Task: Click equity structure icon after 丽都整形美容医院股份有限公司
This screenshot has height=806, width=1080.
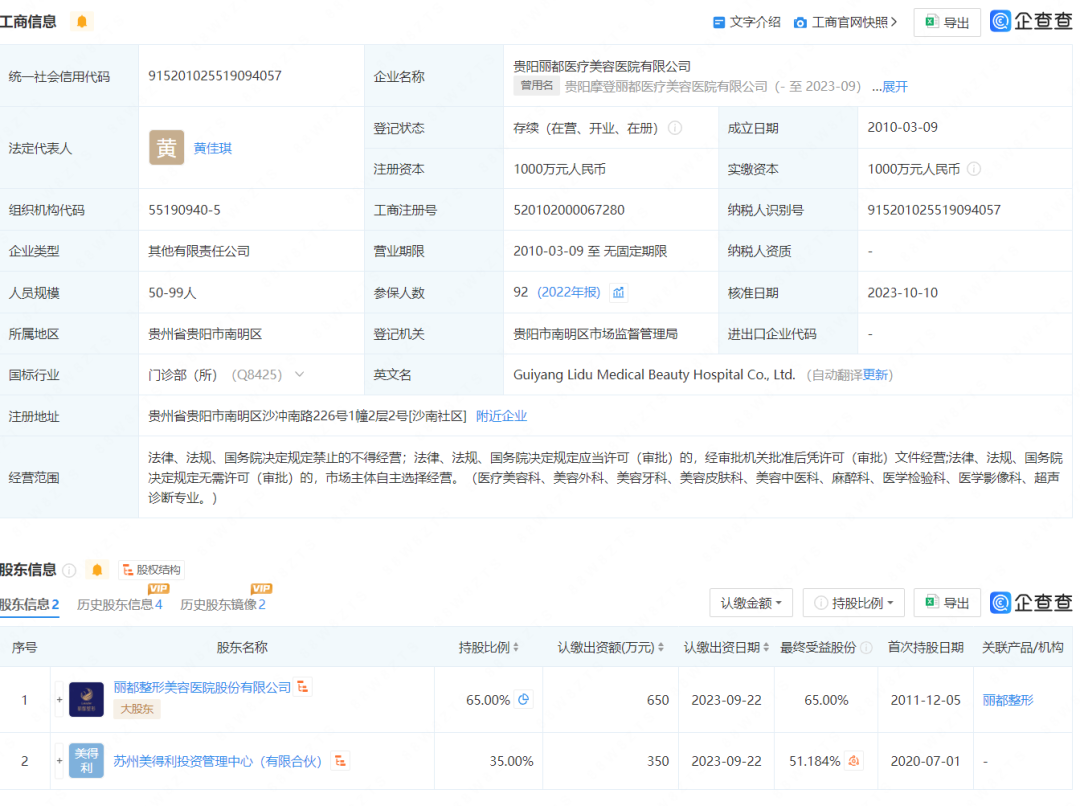Action: [x=303, y=687]
